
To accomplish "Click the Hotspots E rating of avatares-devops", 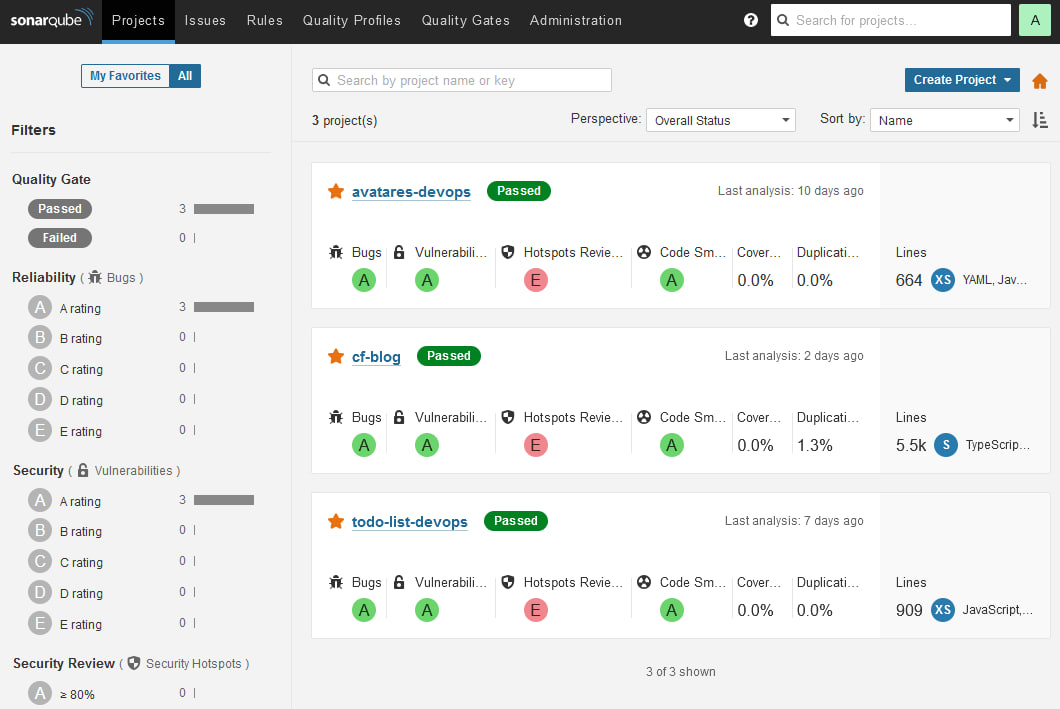I will 535,280.
